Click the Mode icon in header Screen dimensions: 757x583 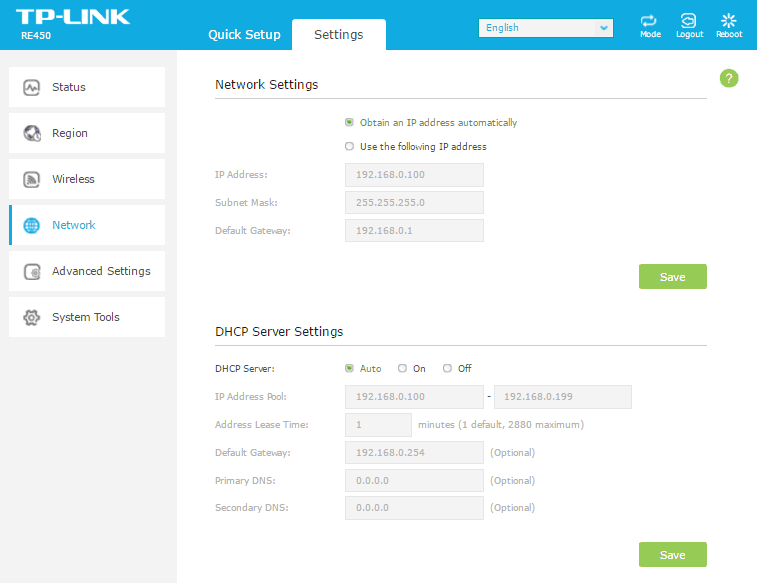650,21
